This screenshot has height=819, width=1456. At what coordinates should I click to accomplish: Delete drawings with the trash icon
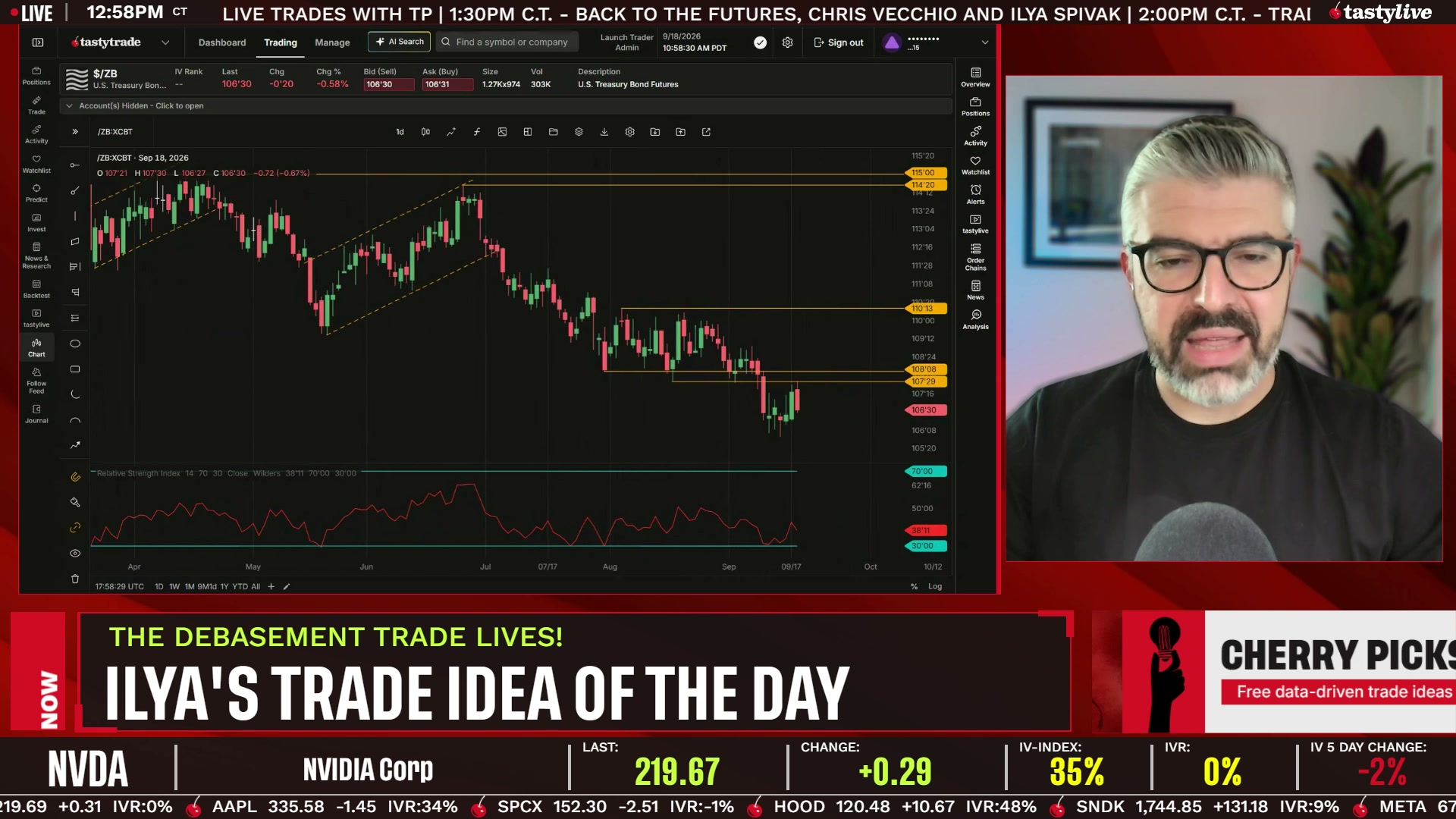pos(75,579)
